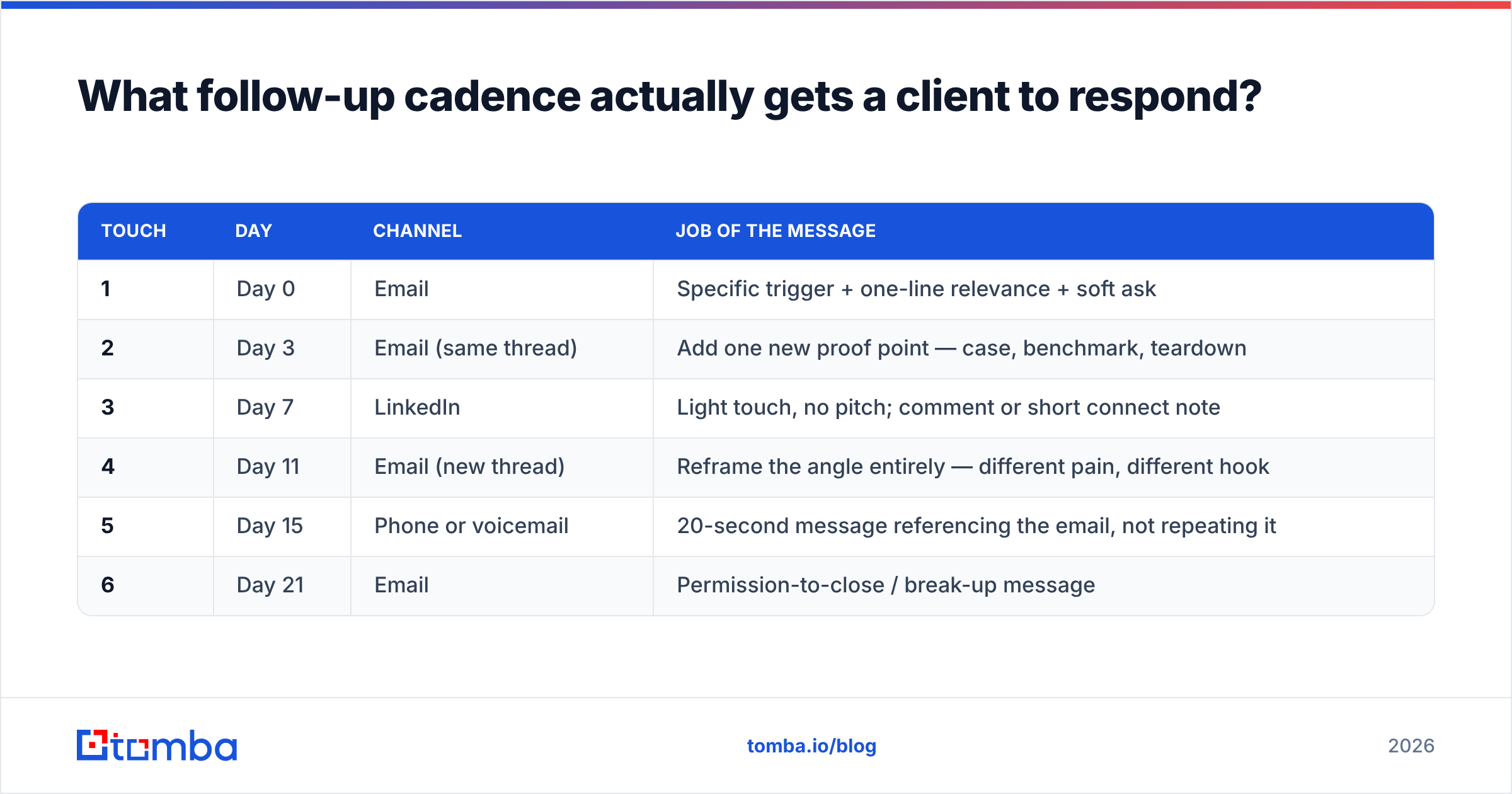The width and height of the screenshot is (1512, 794).
Task: Open the tomba.io/blog link
Action: [x=811, y=746]
